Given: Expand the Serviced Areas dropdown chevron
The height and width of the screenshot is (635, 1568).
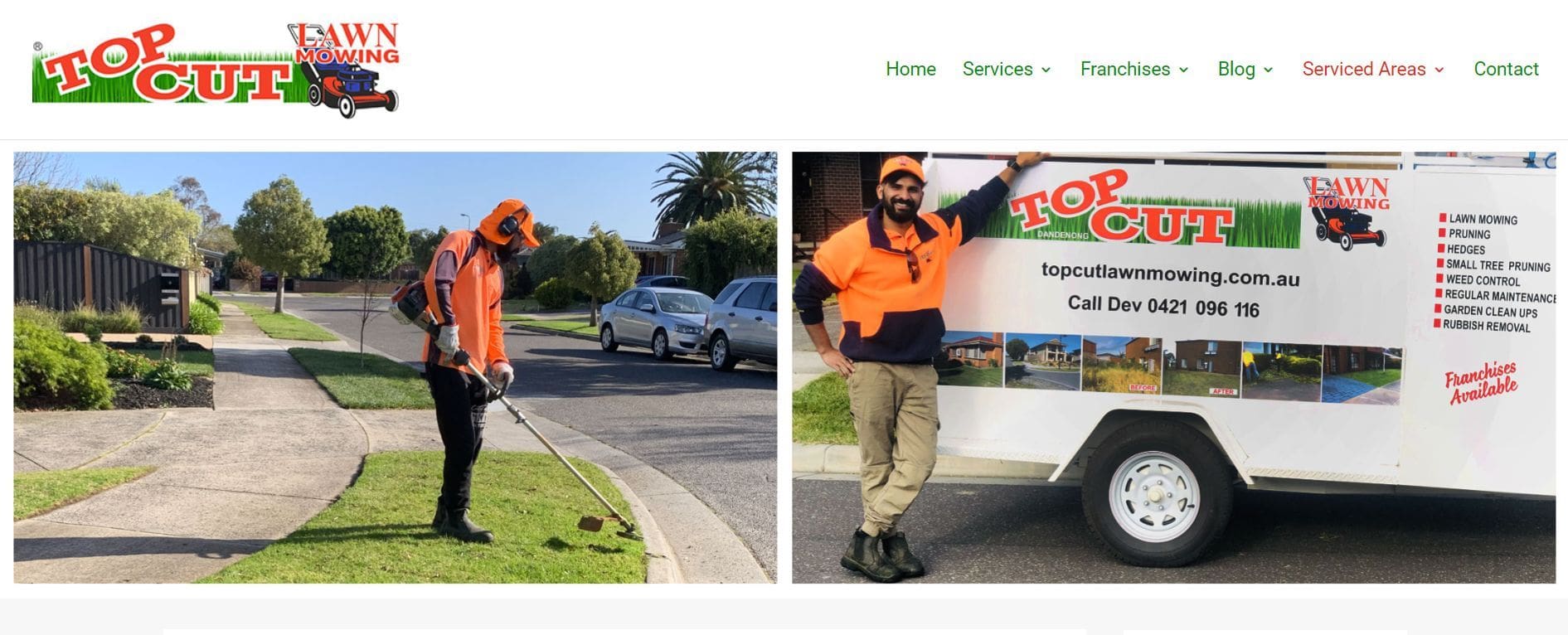Looking at the screenshot, I should [x=1439, y=70].
